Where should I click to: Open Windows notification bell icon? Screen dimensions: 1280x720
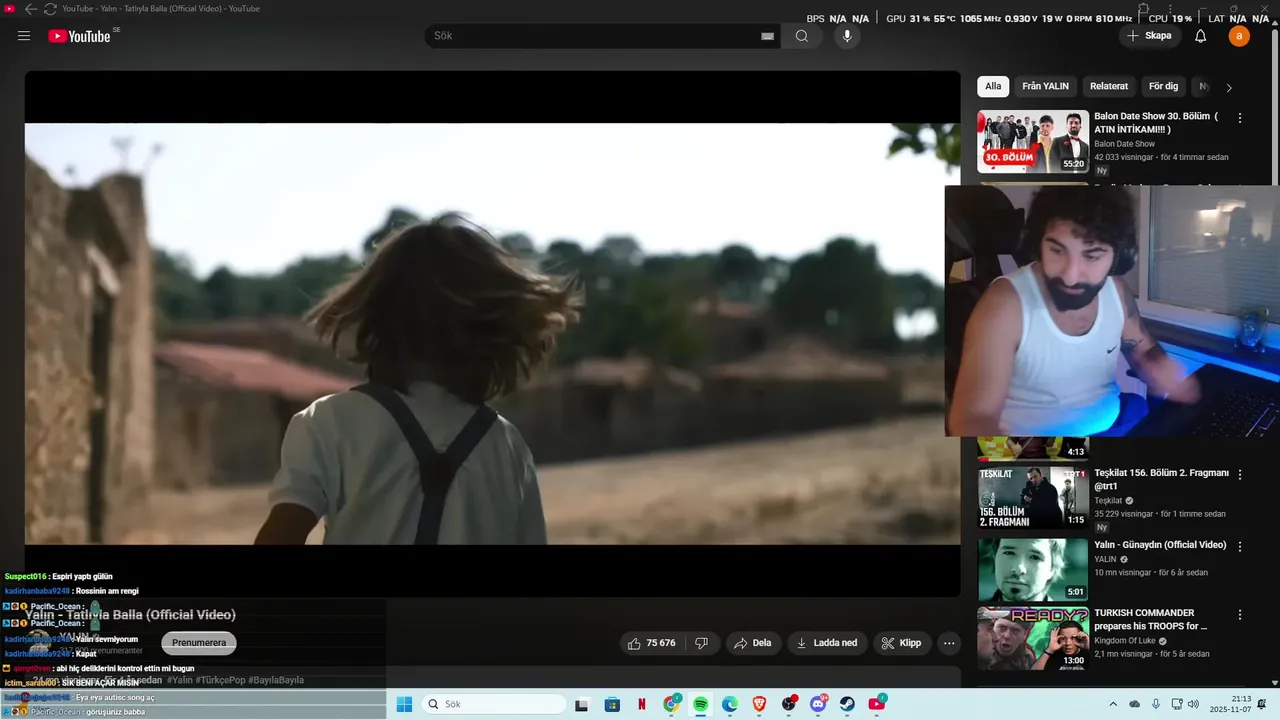[x=1262, y=705]
